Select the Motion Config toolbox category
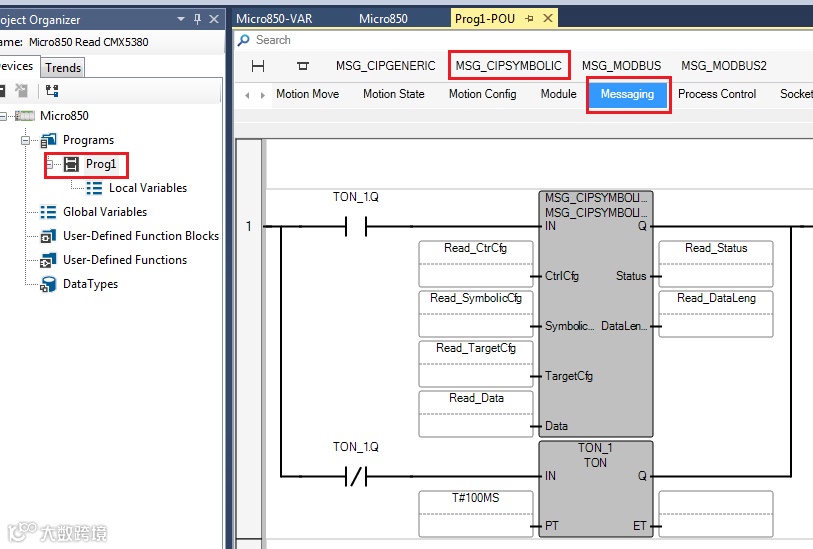The image size is (813, 549). (483, 94)
